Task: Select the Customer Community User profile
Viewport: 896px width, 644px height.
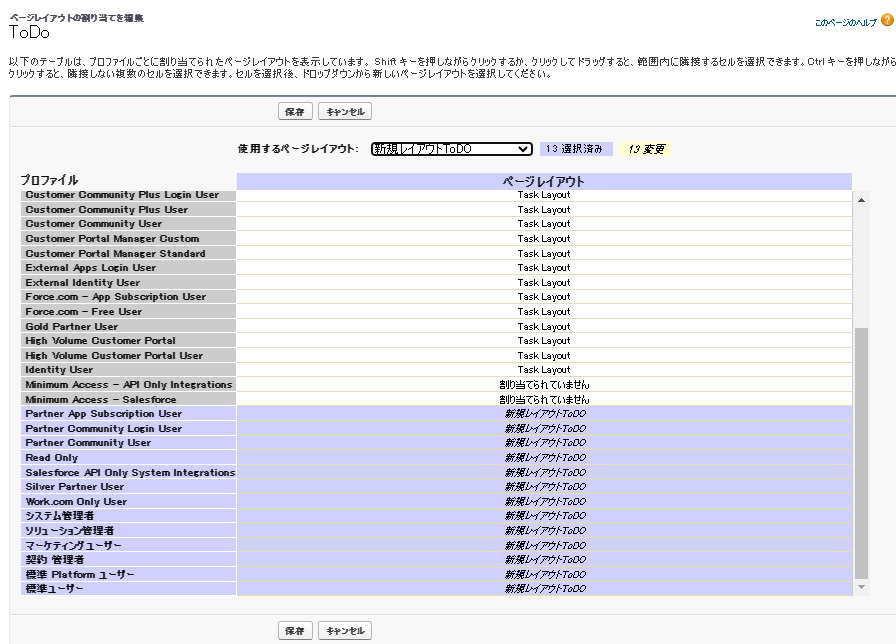Action: (129, 224)
